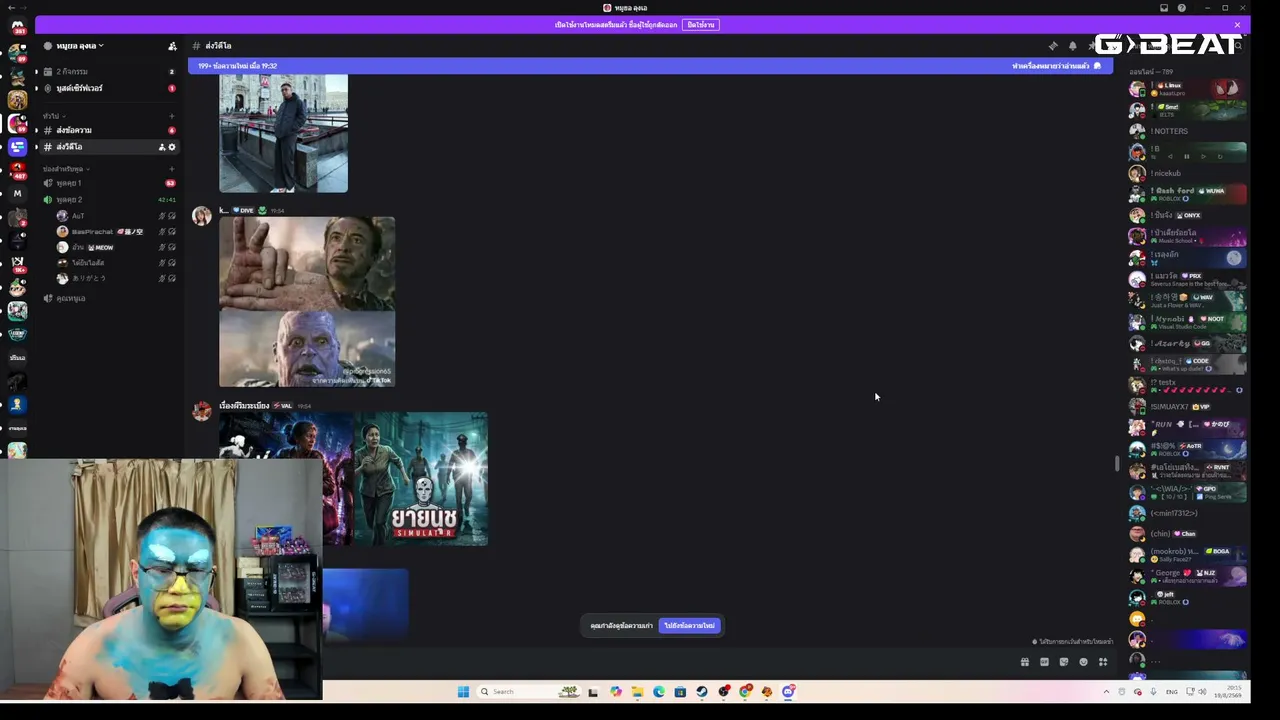Click the mark as read button in the new-messages bar
This screenshot has height=720, width=1280.
[x=1056, y=66]
